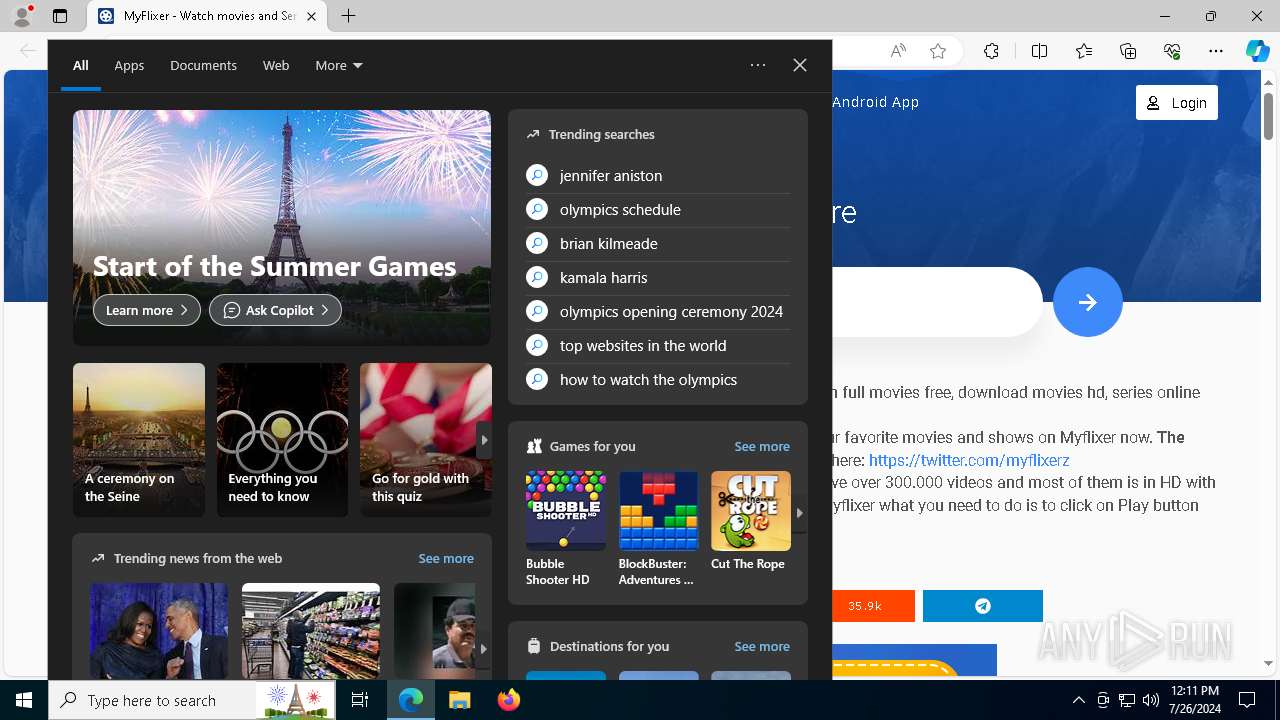Open BlockBuster: Adventures game
This screenshot has height=720, width=1280.
click(658, 529)
